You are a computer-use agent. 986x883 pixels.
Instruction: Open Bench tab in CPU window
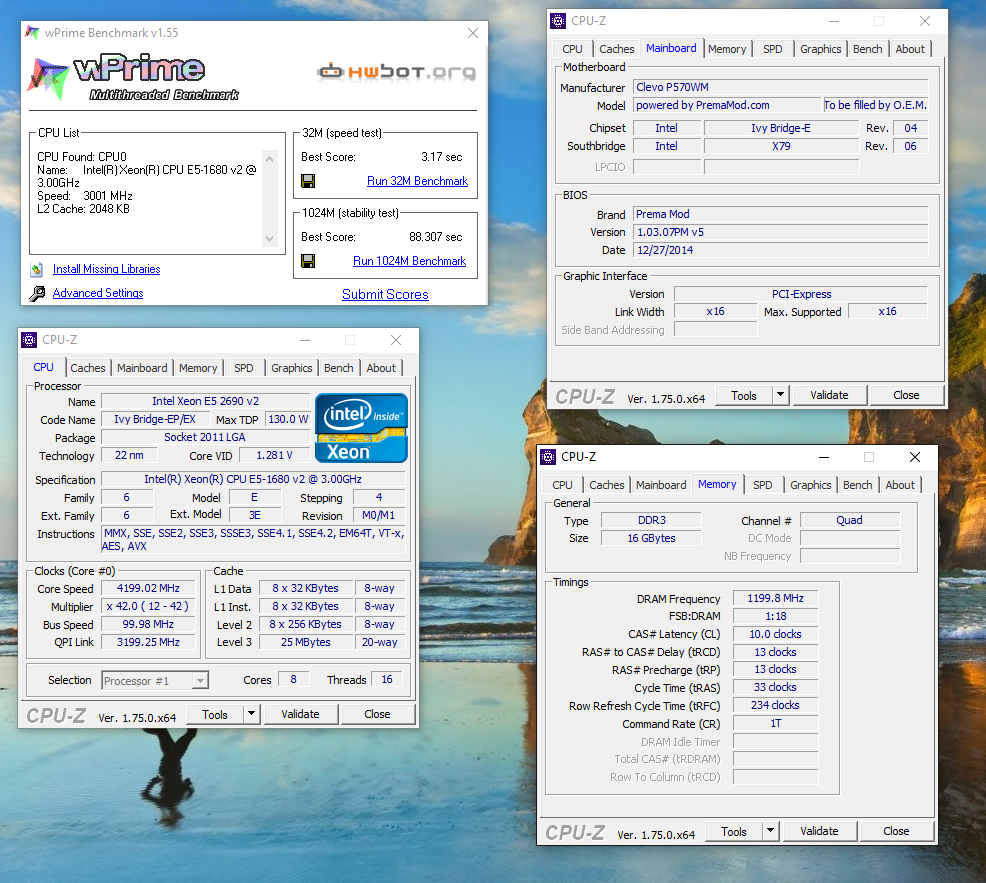[339, 368]
